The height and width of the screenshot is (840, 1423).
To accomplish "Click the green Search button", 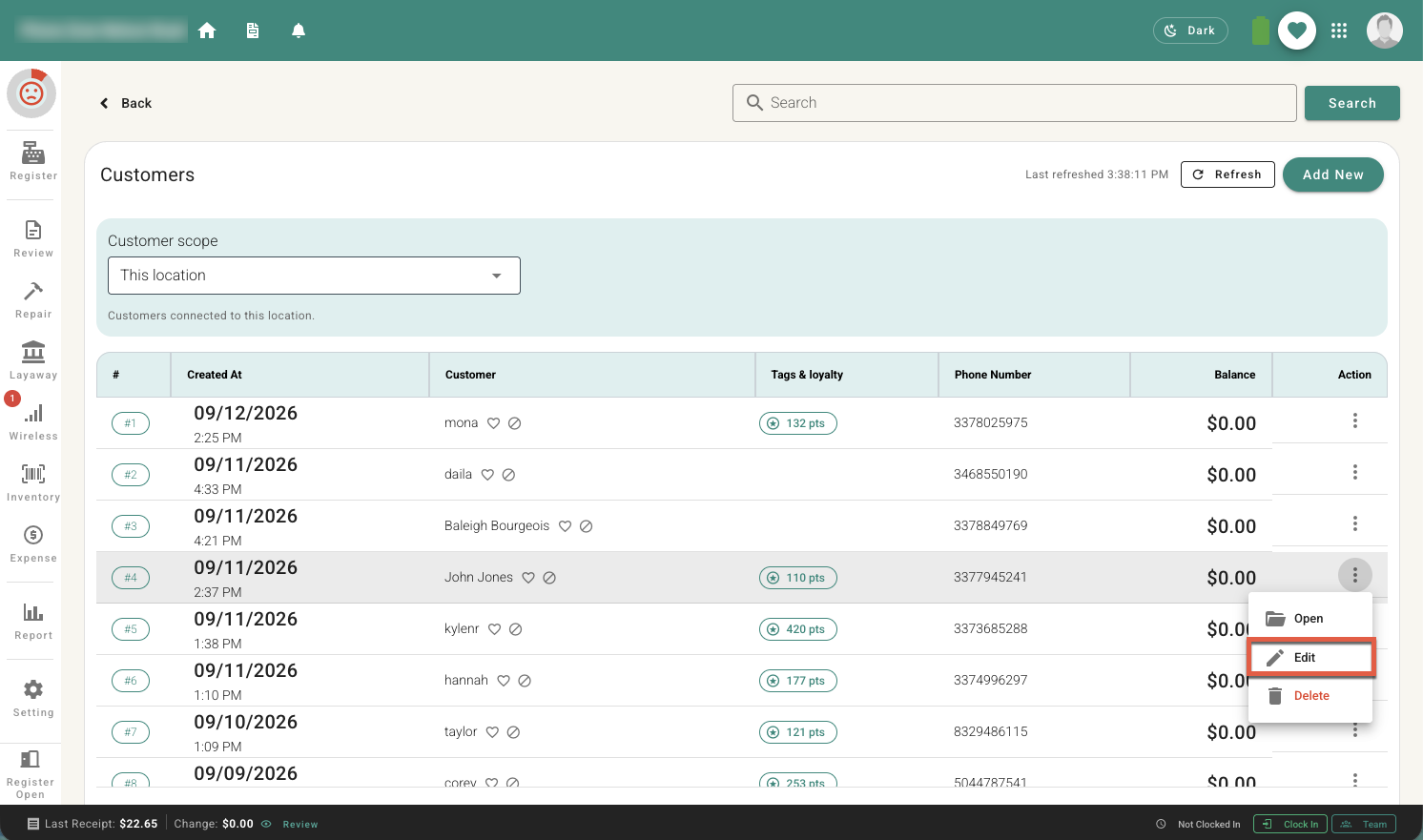I will click(1352, 103).
